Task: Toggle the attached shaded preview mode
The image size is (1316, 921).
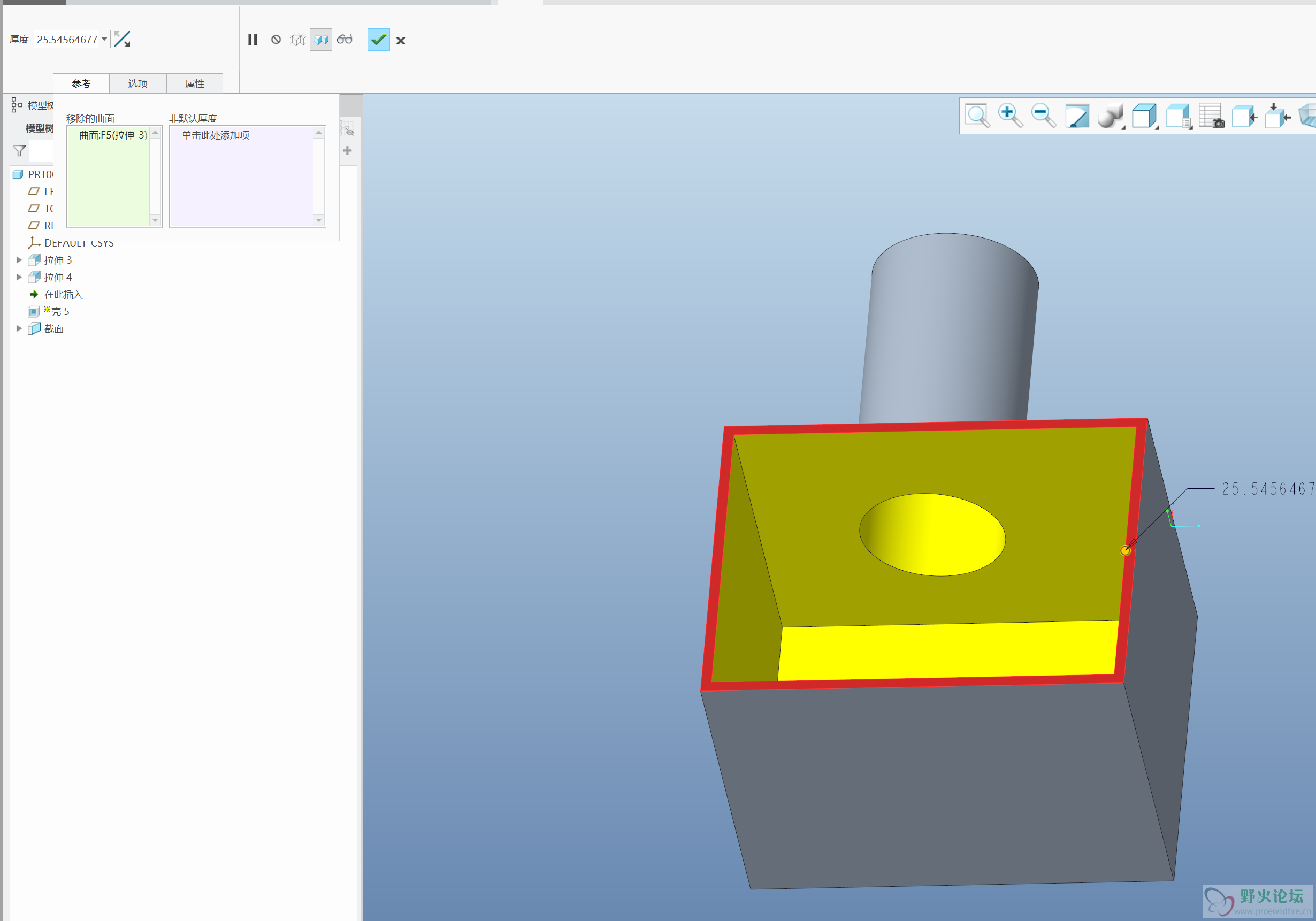Action: 321,40
